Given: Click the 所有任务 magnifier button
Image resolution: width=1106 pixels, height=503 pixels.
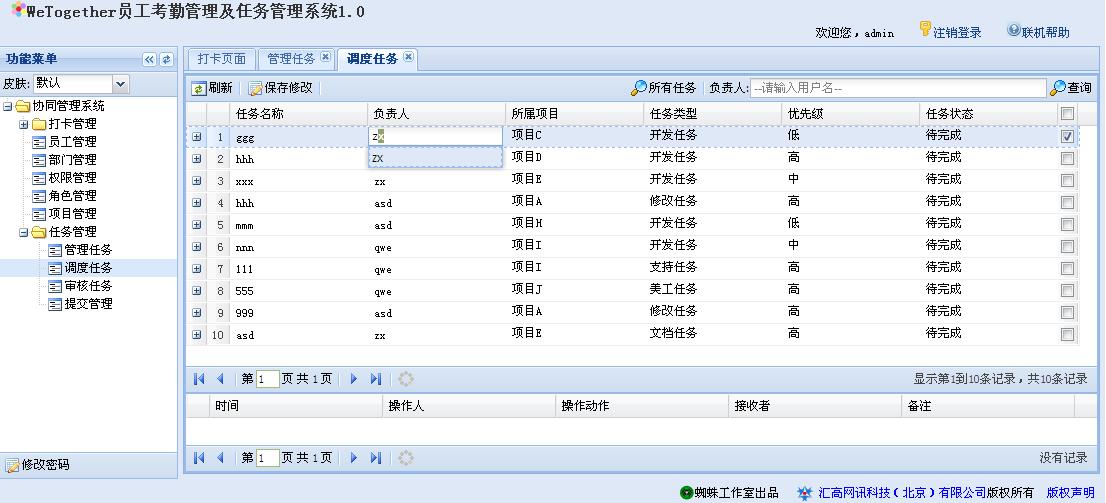Looking at the screenshot, I should (x=664, y=88).
